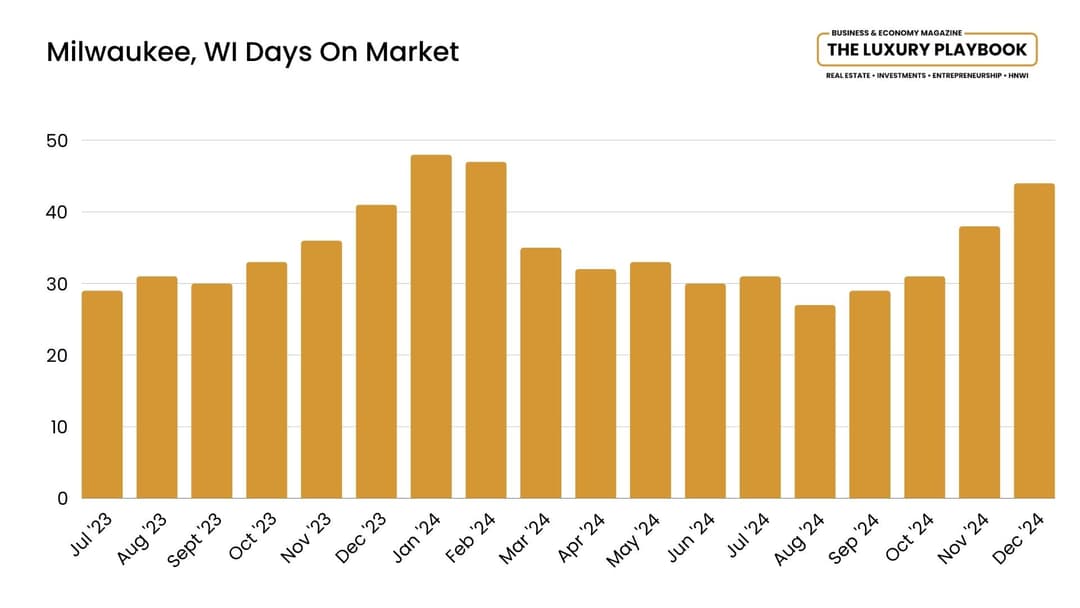Click the 50 y-axis label

pyautogui.click(x=57, y=141)
